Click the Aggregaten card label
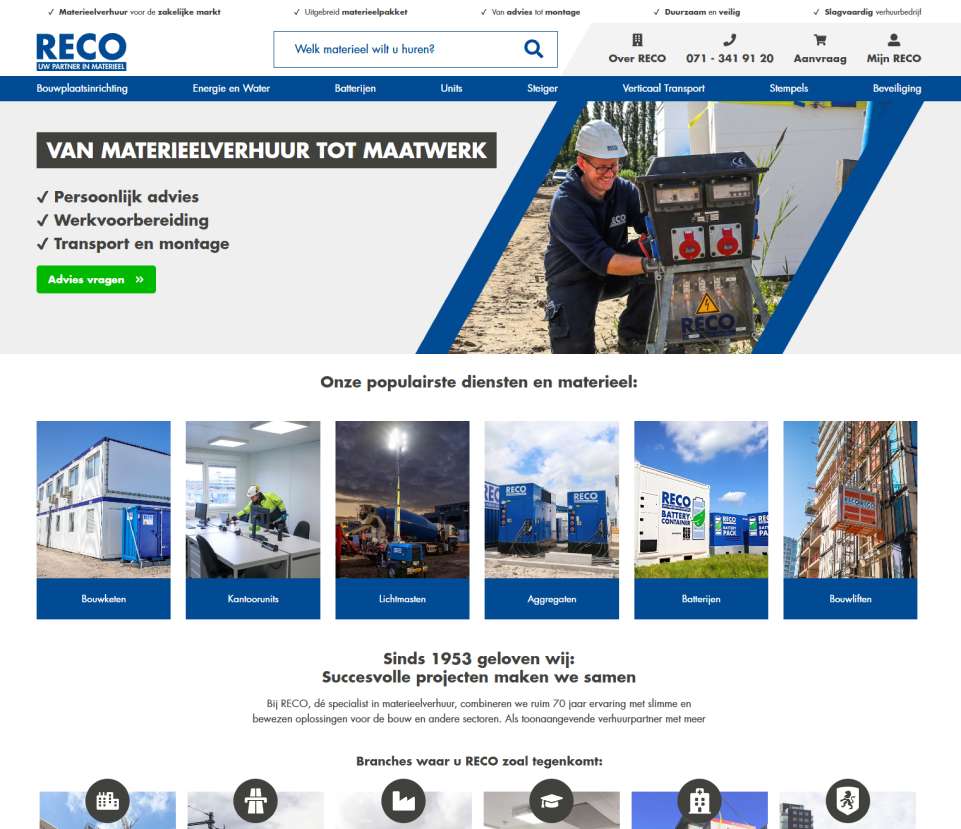 [x=552, y=599]
